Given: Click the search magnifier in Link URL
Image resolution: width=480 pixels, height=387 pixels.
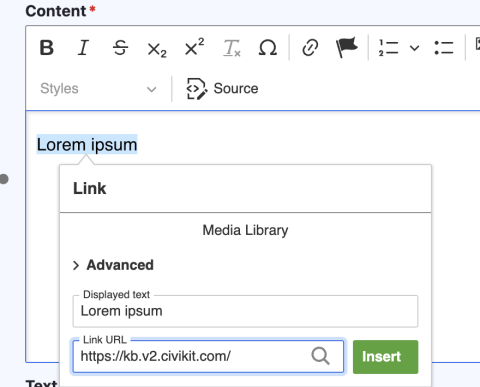Looking at the screenshot, I should 321,356.
